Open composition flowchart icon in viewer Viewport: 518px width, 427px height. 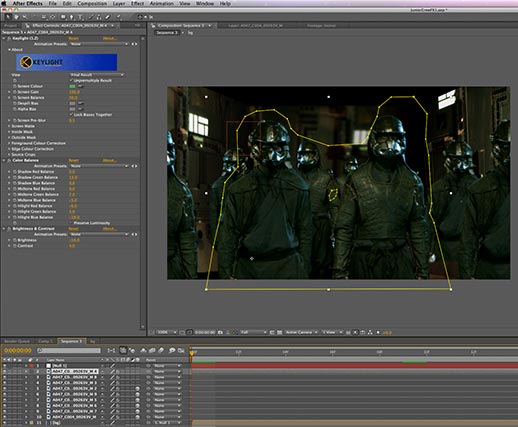[370, 332]
